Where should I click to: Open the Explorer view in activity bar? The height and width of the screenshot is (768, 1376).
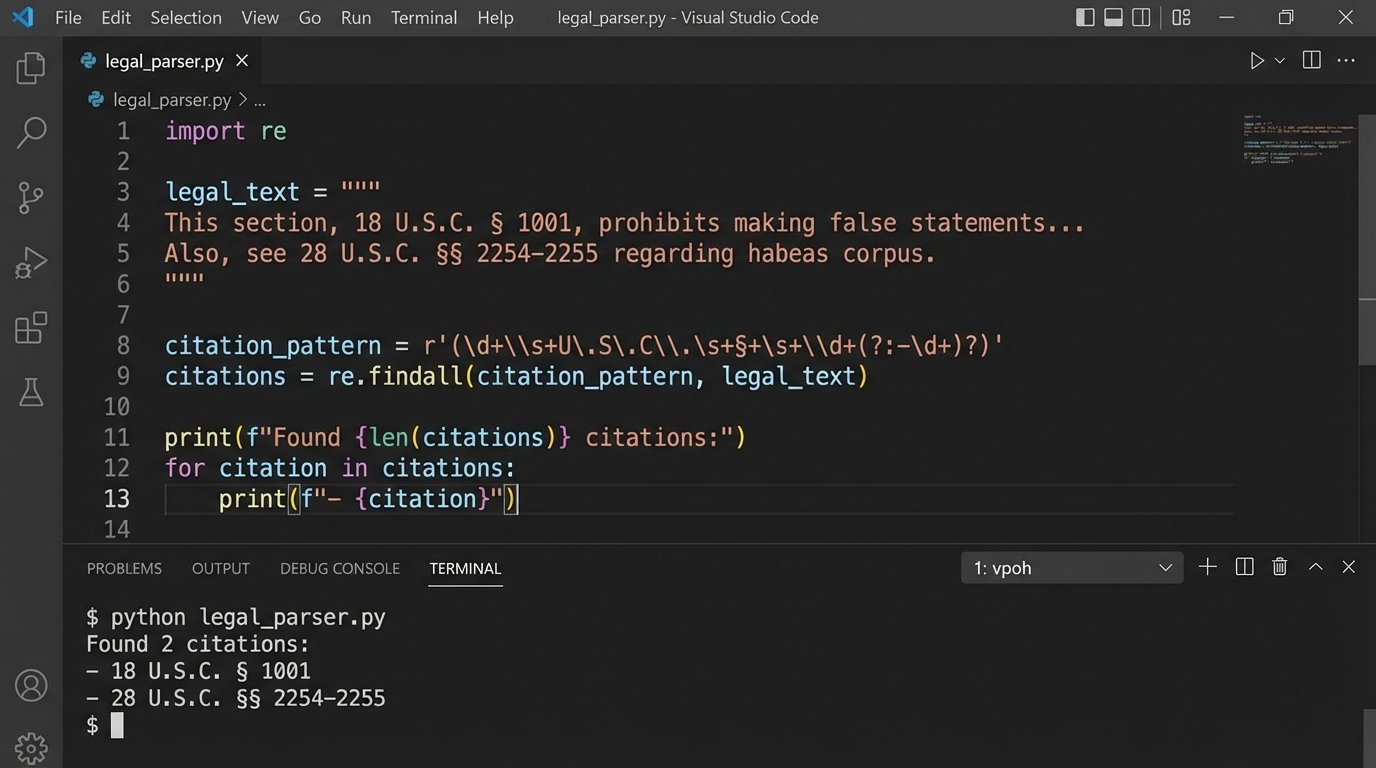pyautogui.click(x=31, y=68)
